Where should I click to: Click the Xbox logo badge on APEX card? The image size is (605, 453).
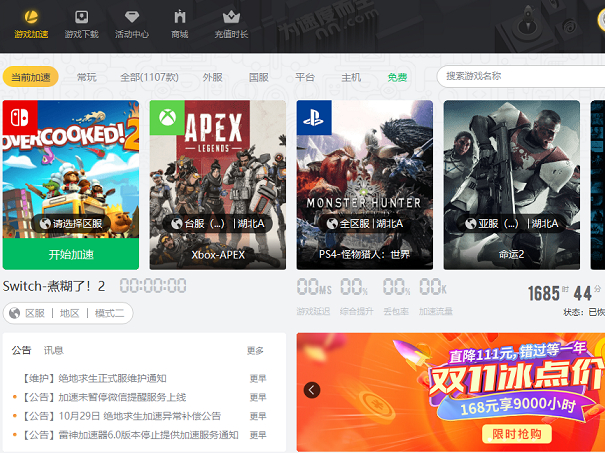click(x=167, y=118)
